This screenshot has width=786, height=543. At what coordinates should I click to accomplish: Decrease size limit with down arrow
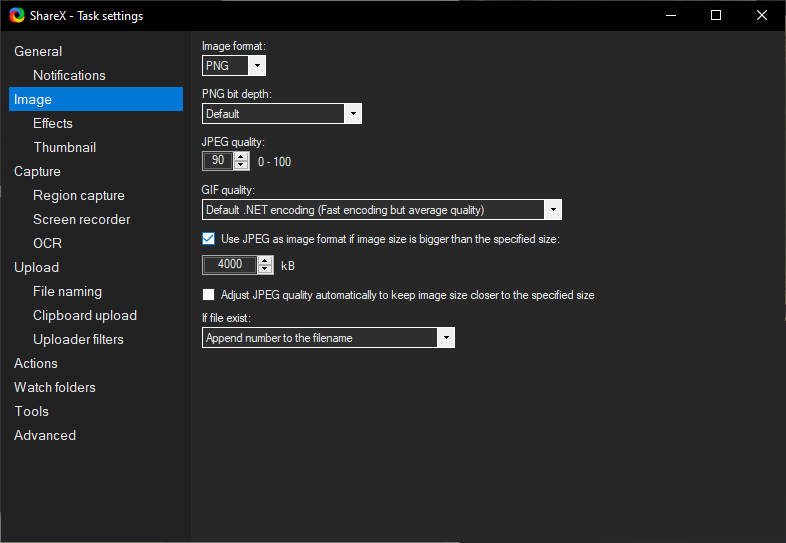(x=265, y=269)
